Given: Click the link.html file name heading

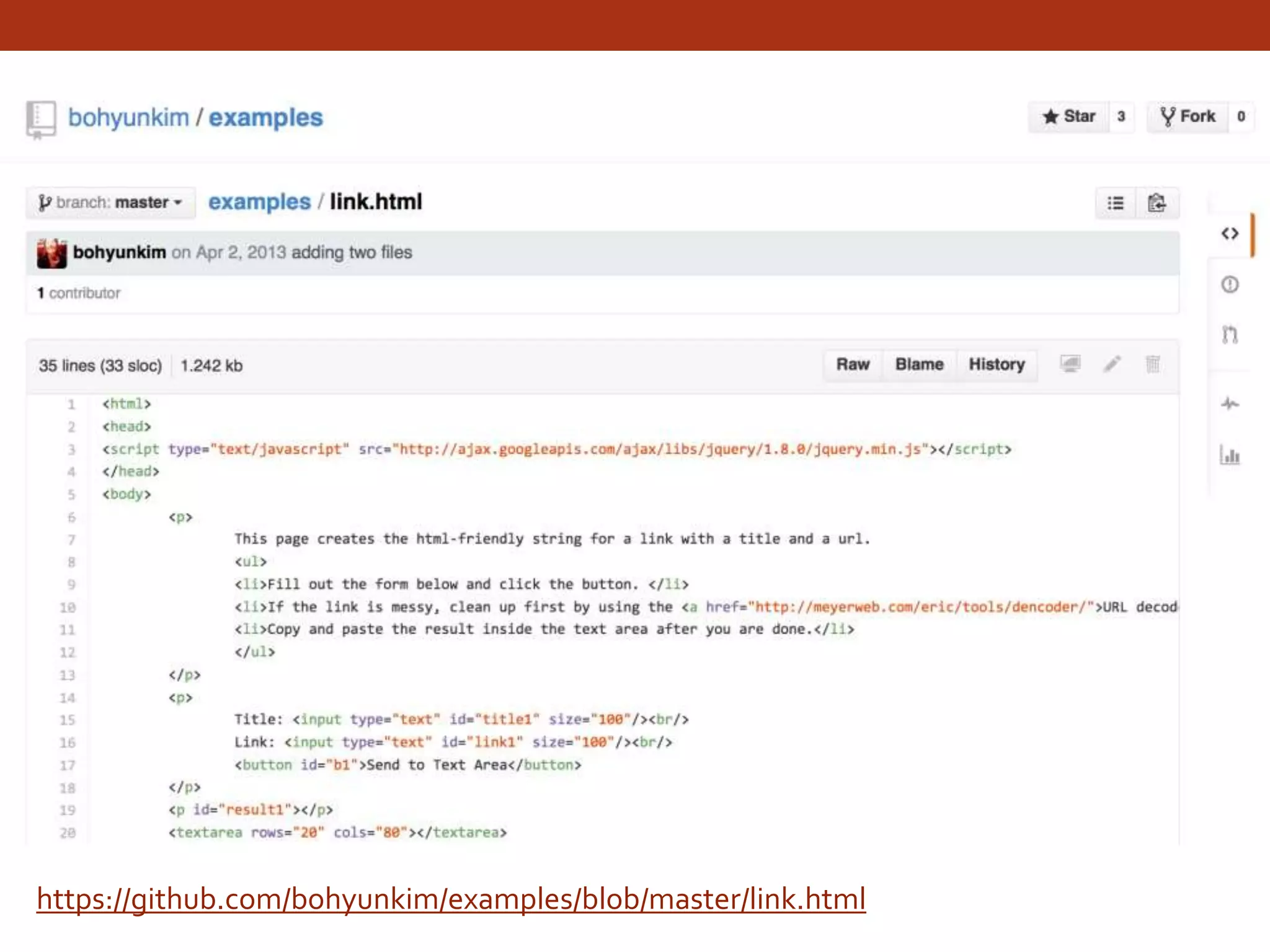Looking at the screenshot, I should coord(376,202).
